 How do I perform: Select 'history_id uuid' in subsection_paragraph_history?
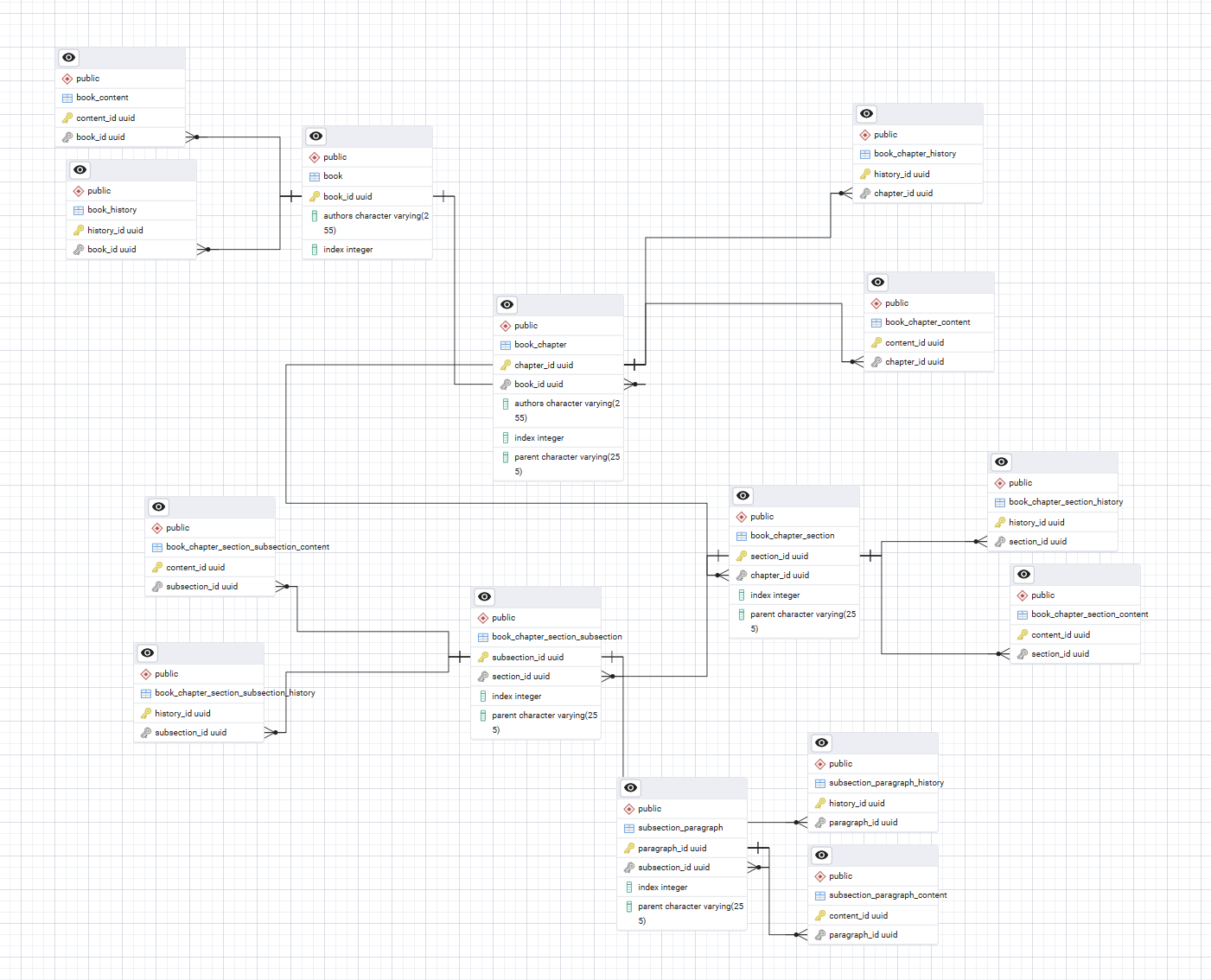pos(873,804)
